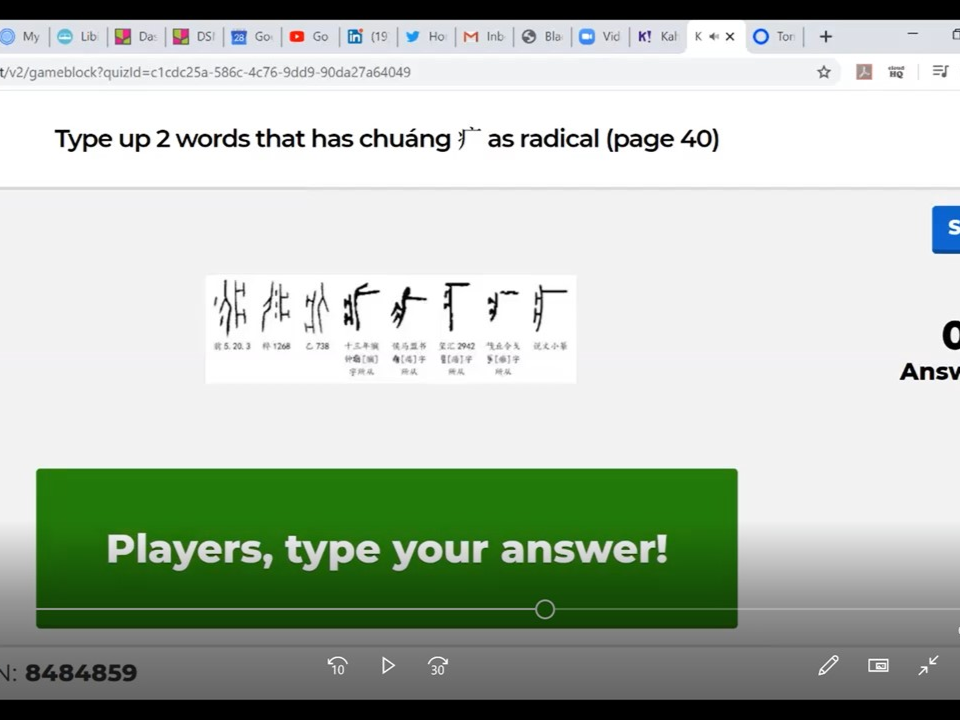Mute audio on the active tab
This screenshot has width=960, height=720.
tap(714, 37)
